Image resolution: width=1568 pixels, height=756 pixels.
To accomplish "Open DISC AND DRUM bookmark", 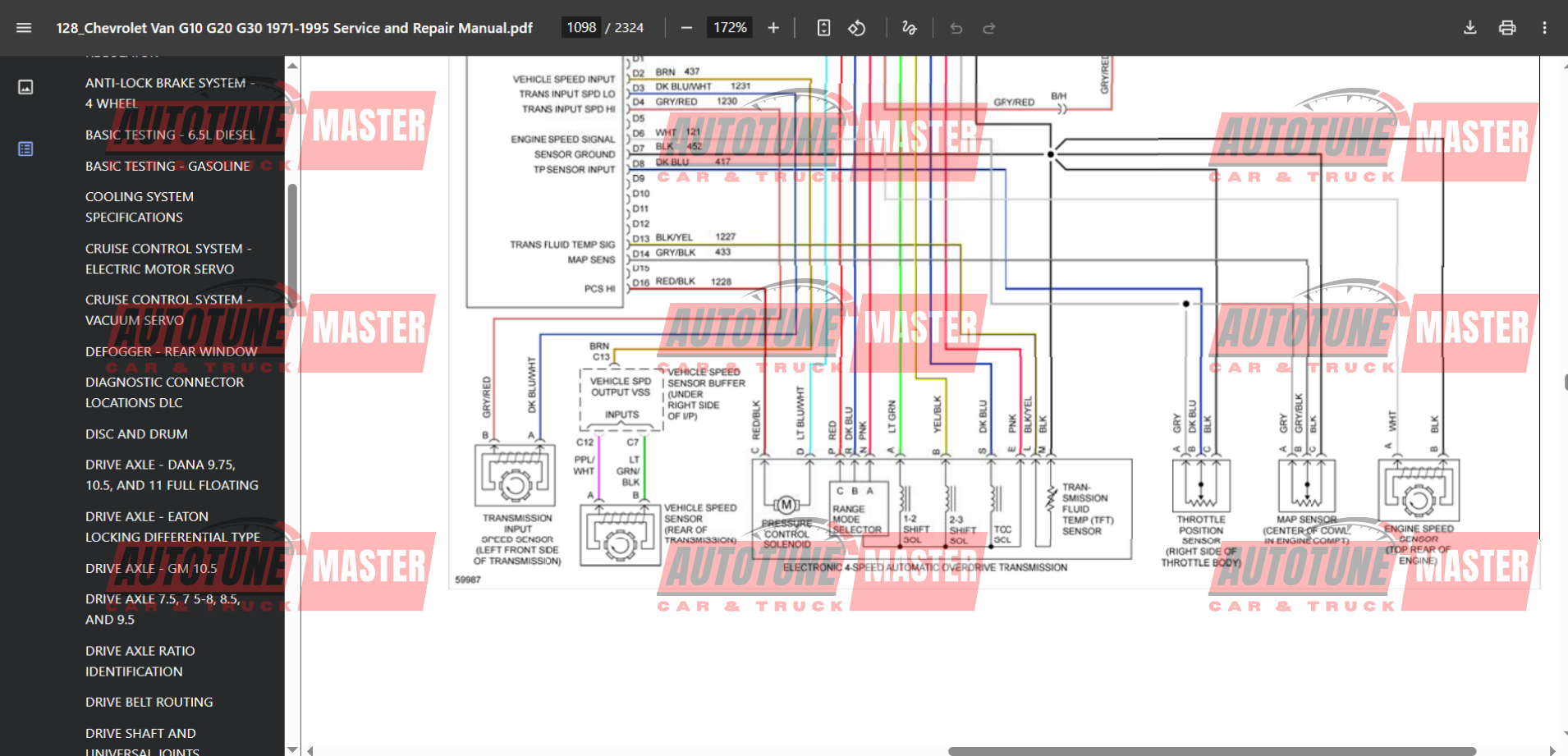I will pyautogui.click(x=136, y=433).
